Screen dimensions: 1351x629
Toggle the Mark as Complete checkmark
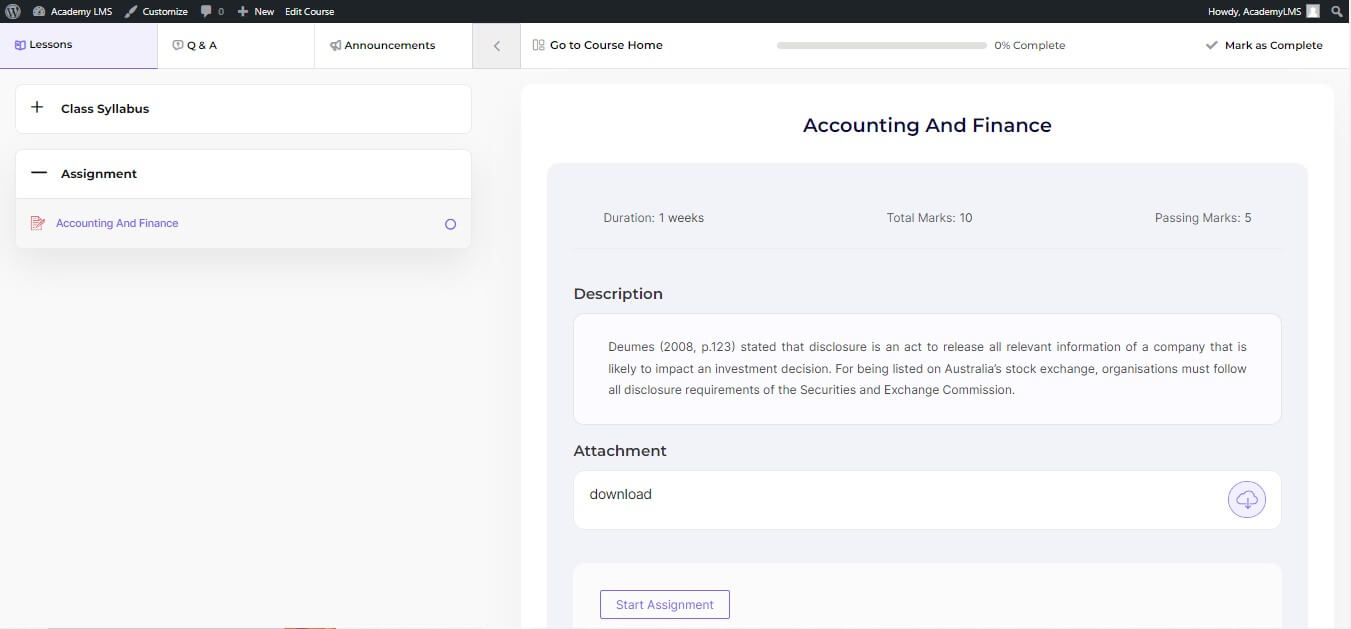(x=1213, y=45)
